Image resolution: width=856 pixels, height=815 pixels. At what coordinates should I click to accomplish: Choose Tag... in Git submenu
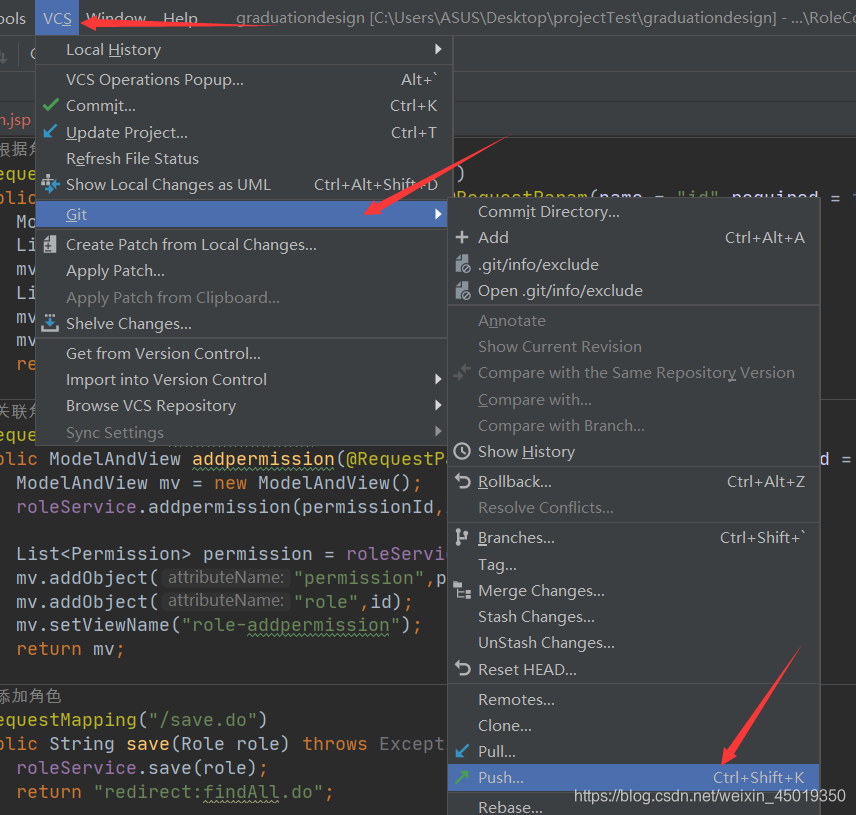pos(634,564)
